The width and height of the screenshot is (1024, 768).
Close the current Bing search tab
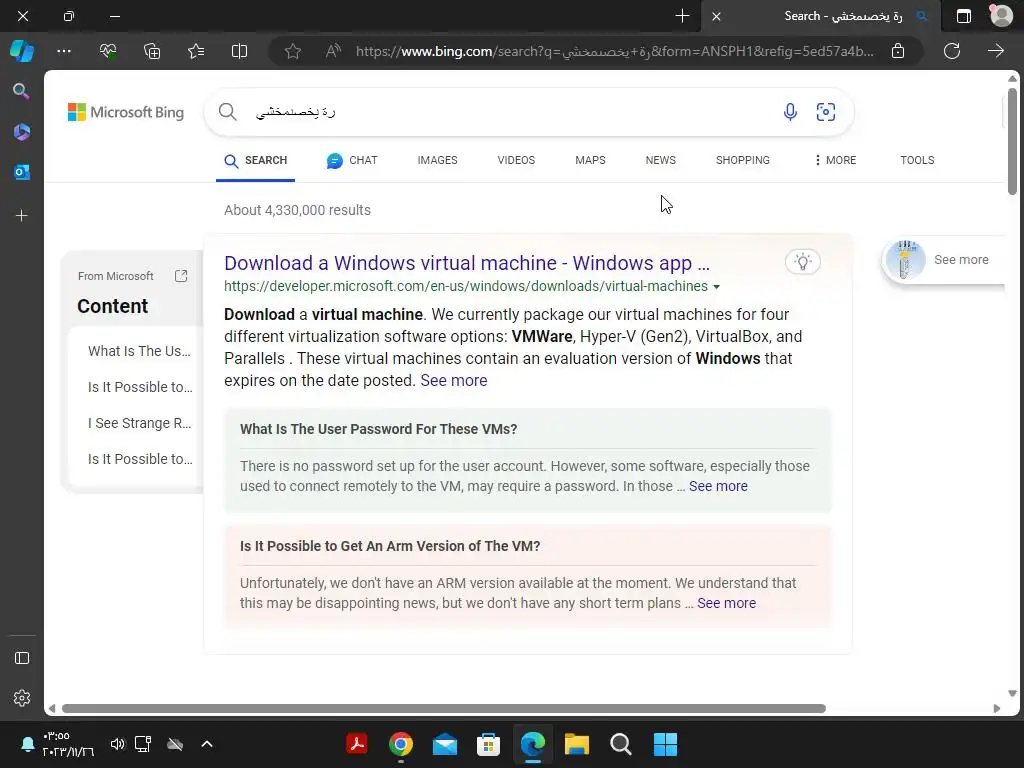[x=716, y=16]
